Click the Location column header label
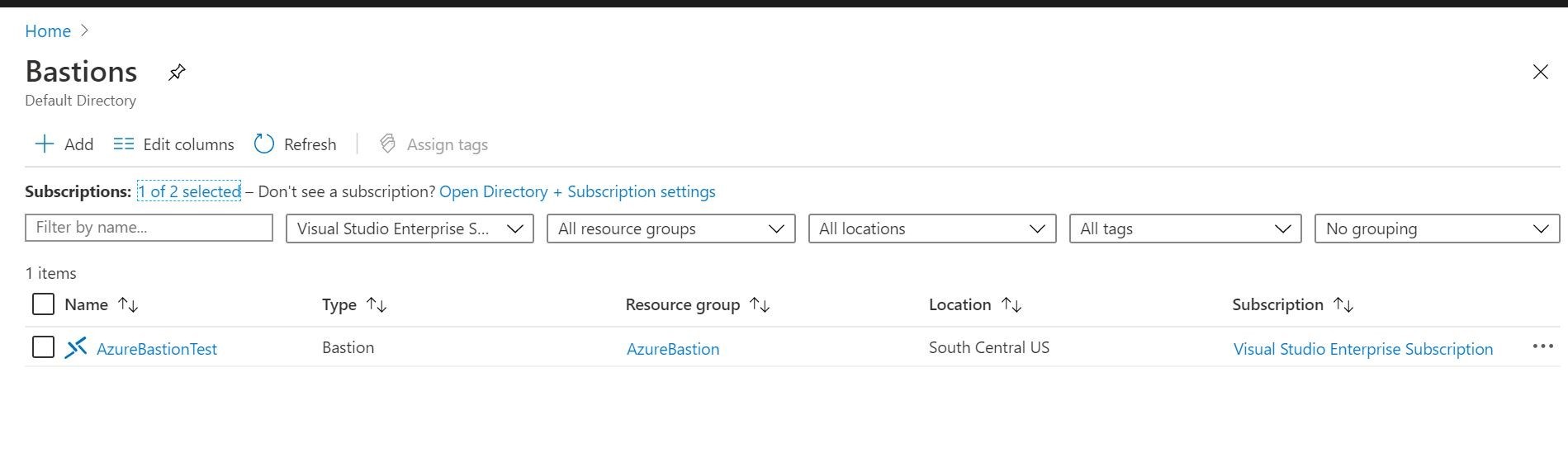Viewport: 1568px width, 457px height. [x=959, y=304]
